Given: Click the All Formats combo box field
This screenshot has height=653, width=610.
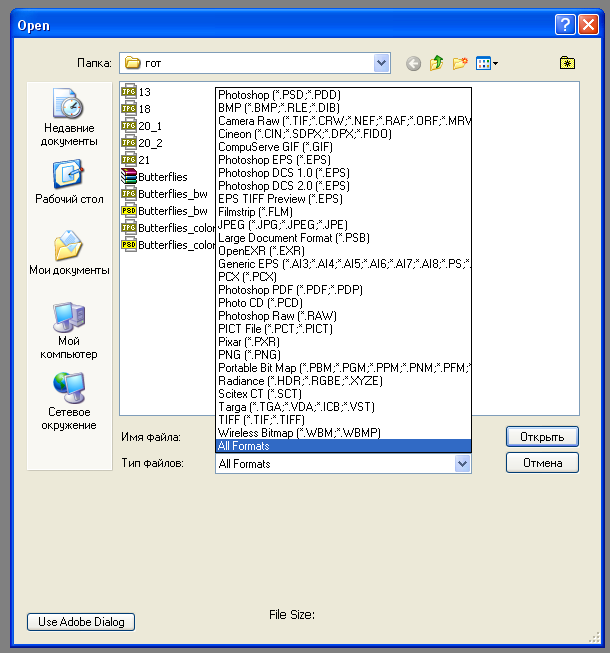Looking at the screenshot, I should [343, 464].
